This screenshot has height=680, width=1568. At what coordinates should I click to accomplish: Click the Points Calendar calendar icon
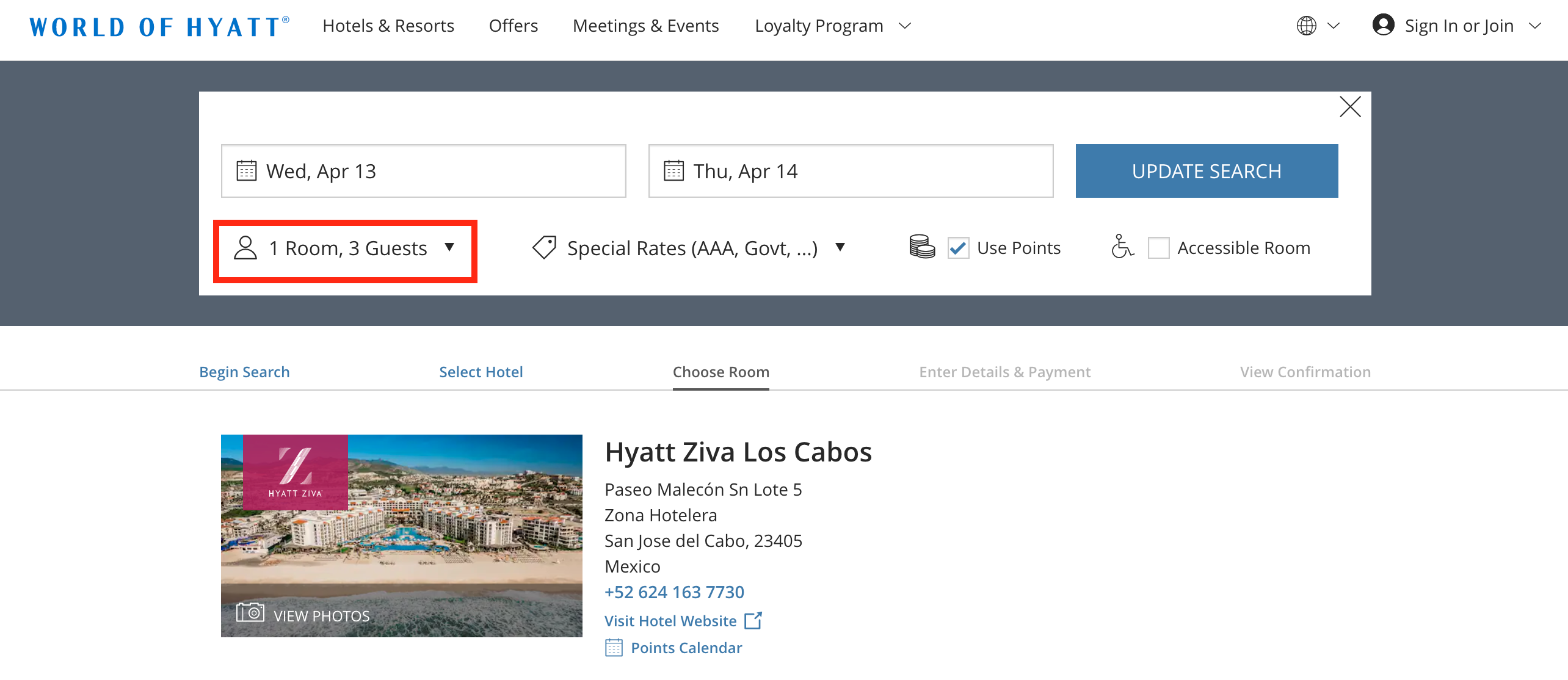(614, 648)
